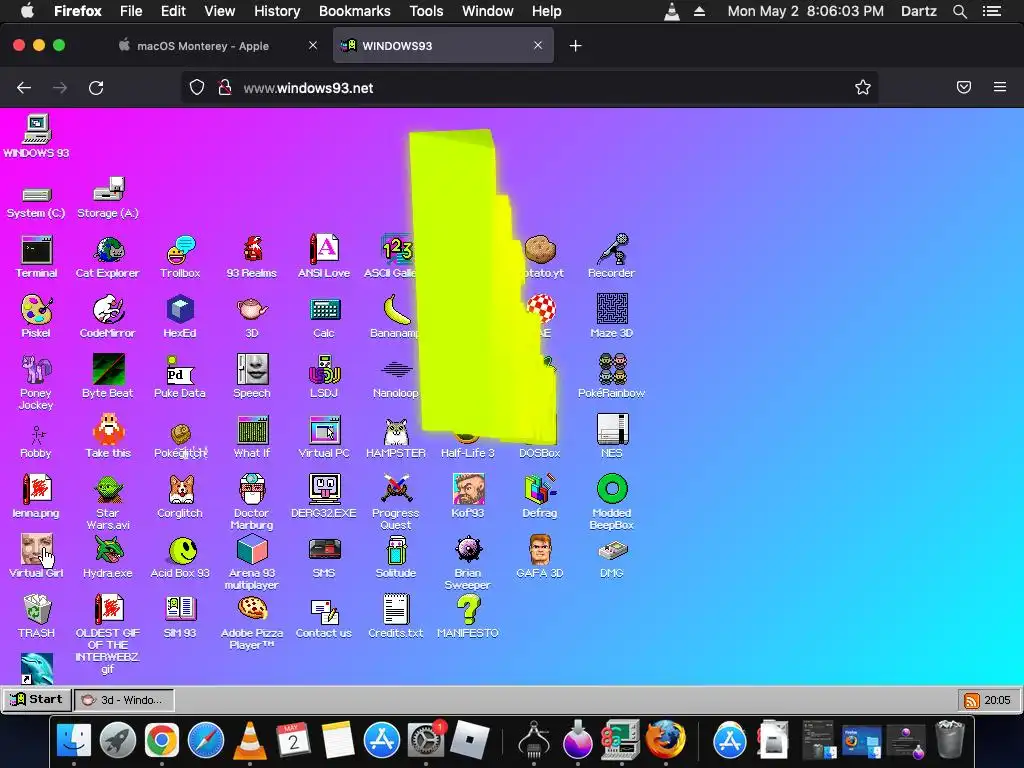This screenshot has height=768, width=1024.
Task: Click the URL address field
Action: (529, 88)
